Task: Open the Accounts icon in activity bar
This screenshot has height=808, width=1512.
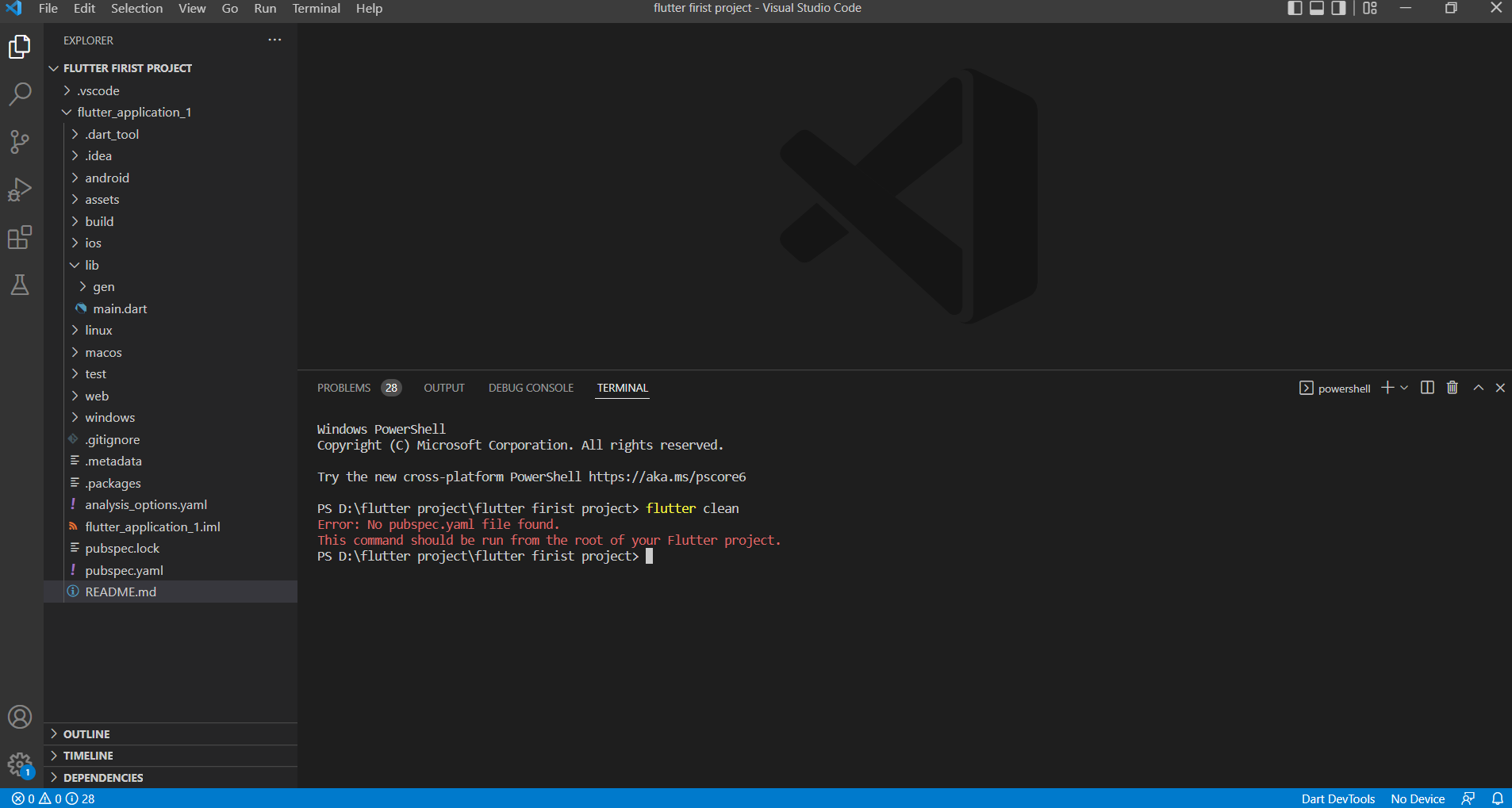Action: [20, 717]
